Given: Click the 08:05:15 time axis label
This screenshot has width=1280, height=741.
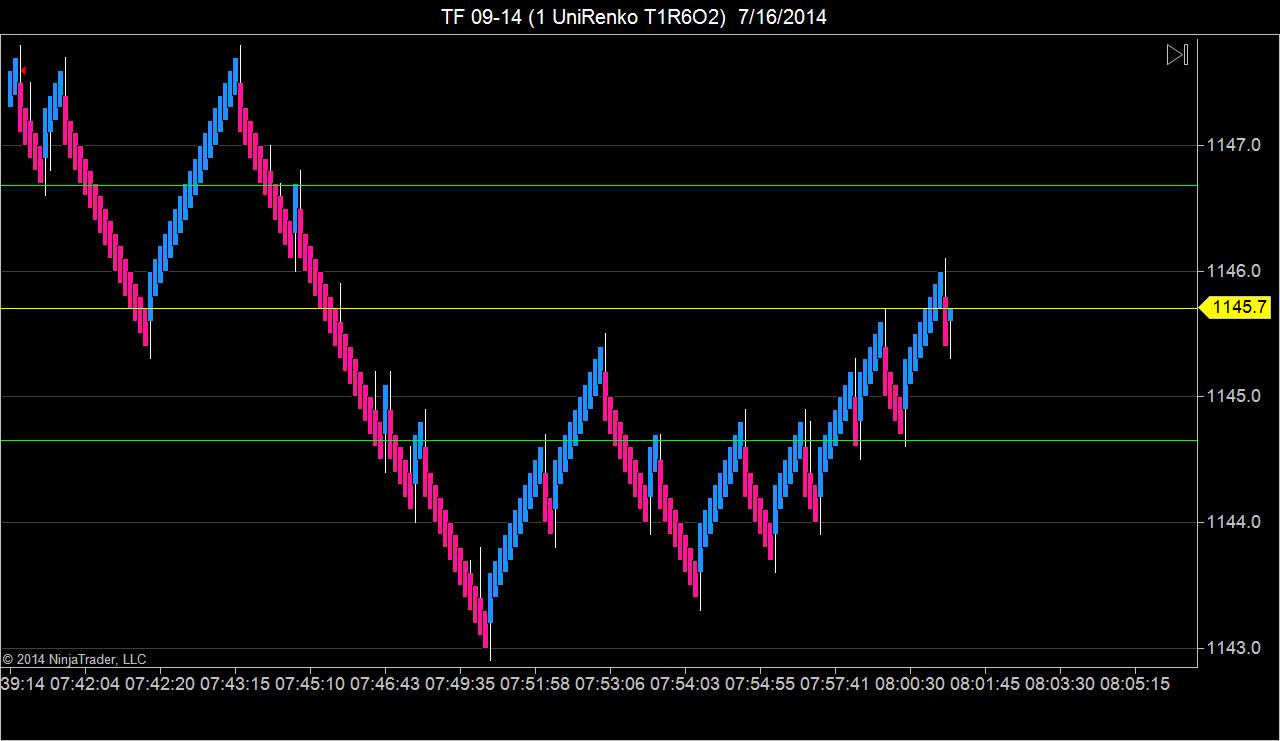Looking at the screenshot, I should [x=1135, y=684].
